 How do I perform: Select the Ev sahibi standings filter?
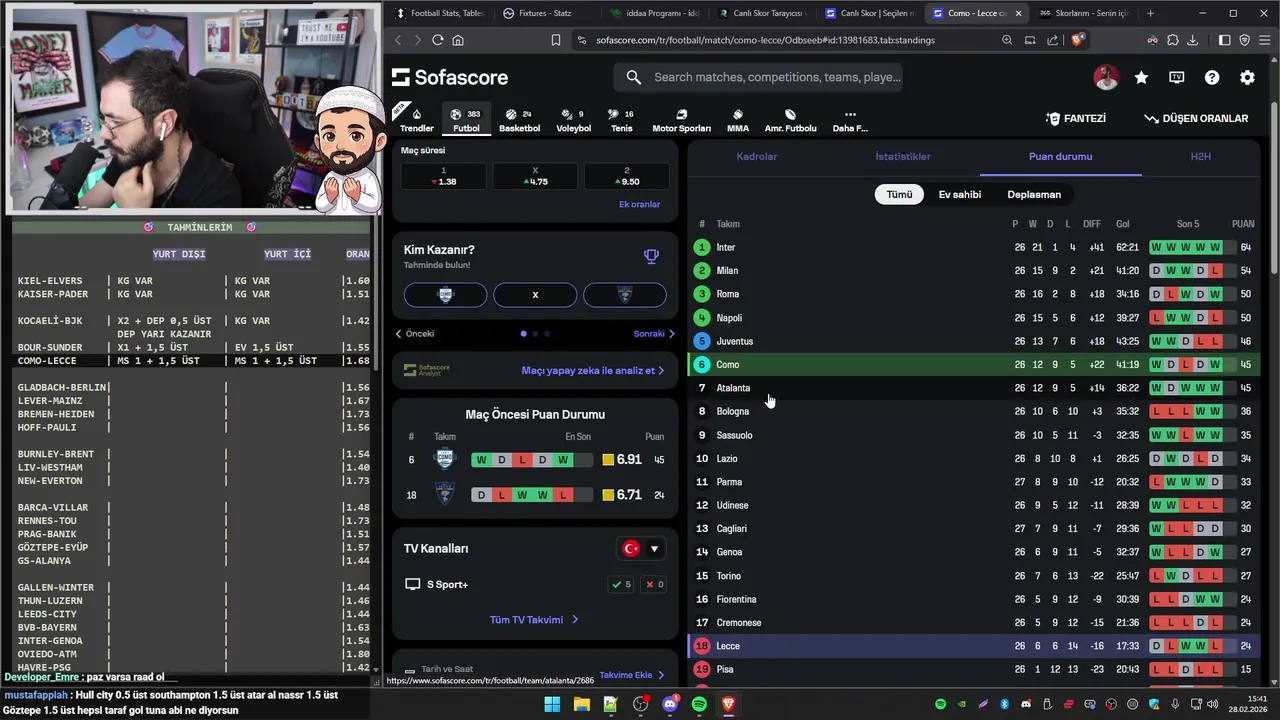tap(959, 194)
